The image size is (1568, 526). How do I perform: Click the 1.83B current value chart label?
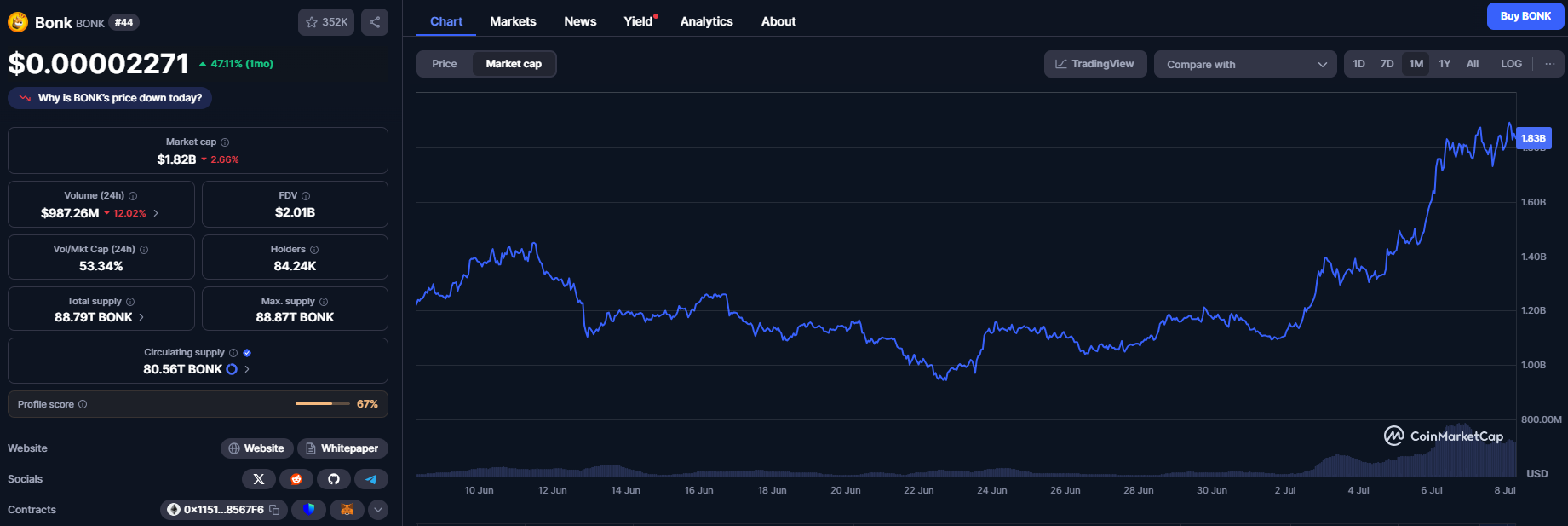[1533, 138]
